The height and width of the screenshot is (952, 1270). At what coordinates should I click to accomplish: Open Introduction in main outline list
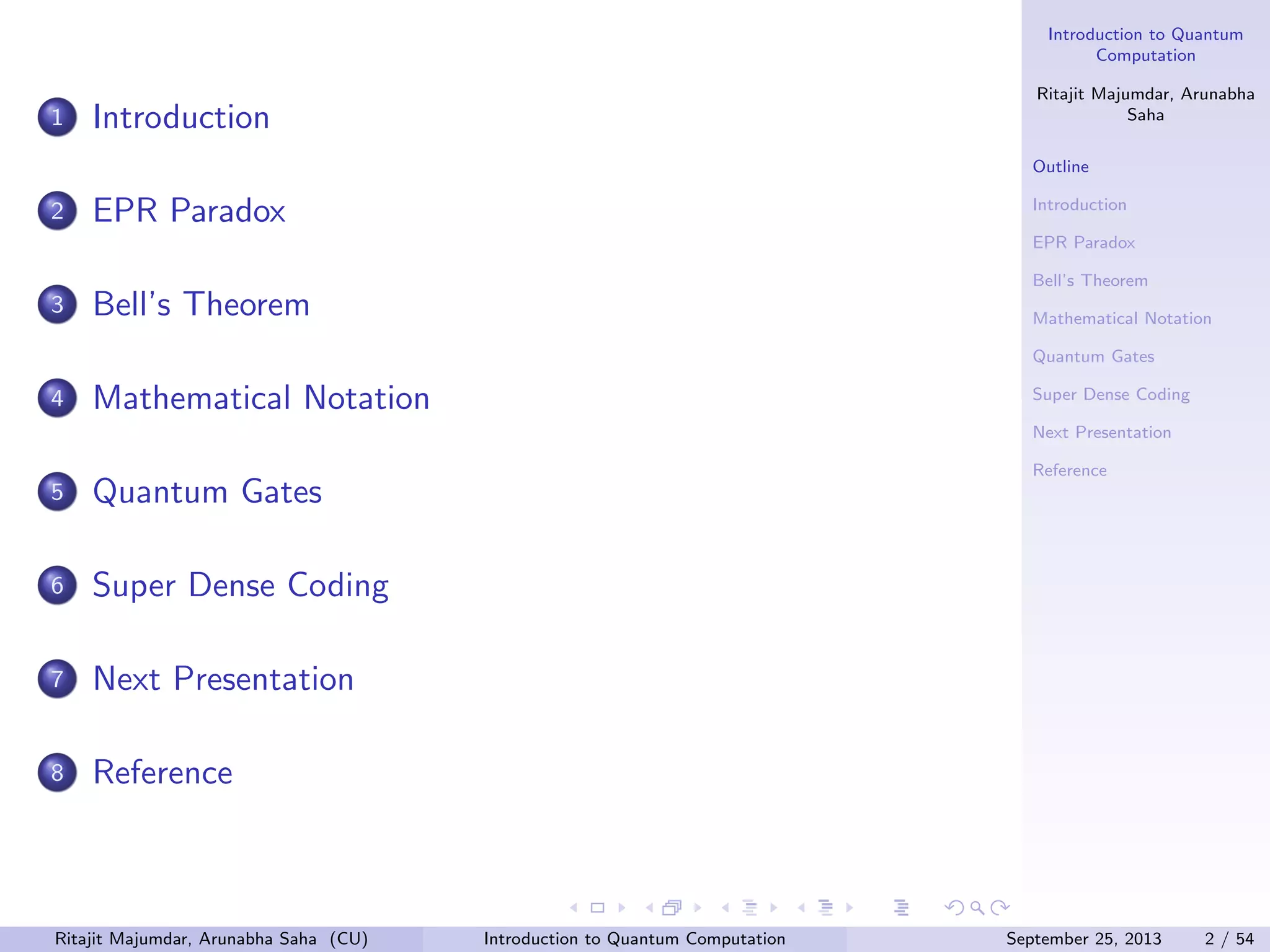coord(181,117)
